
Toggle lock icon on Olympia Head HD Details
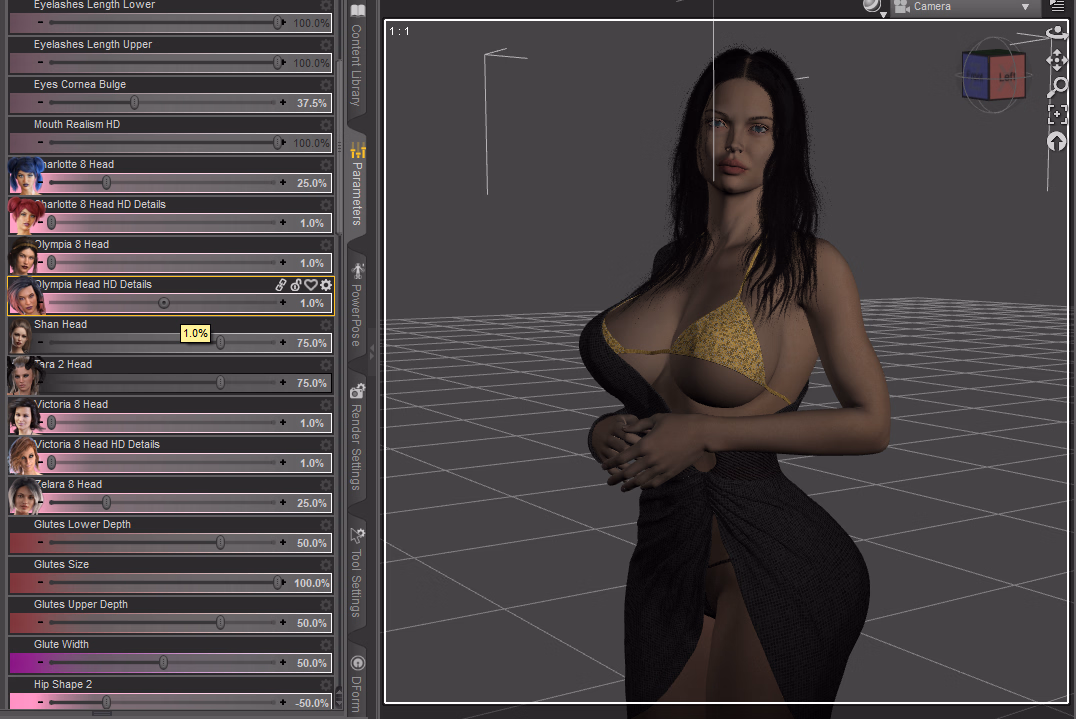[x=296, y=285]
